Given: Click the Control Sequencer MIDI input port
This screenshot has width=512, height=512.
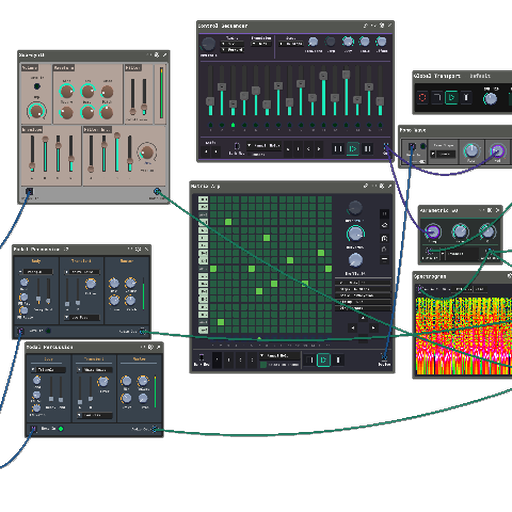Looking at the screenshot, I should click(237, 146).
